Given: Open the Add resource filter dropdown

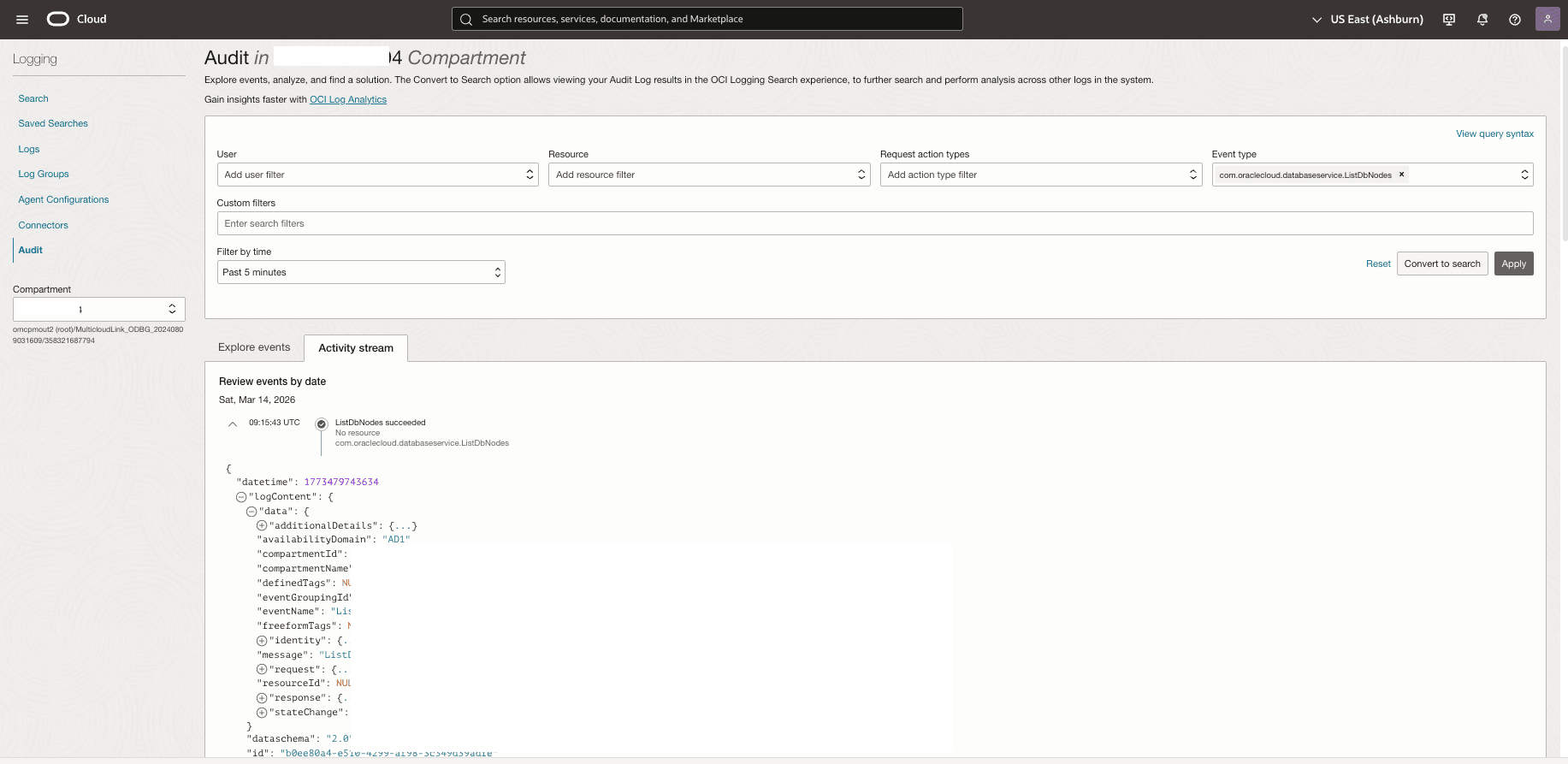Looking at the screenshot, I should (709, 175).
